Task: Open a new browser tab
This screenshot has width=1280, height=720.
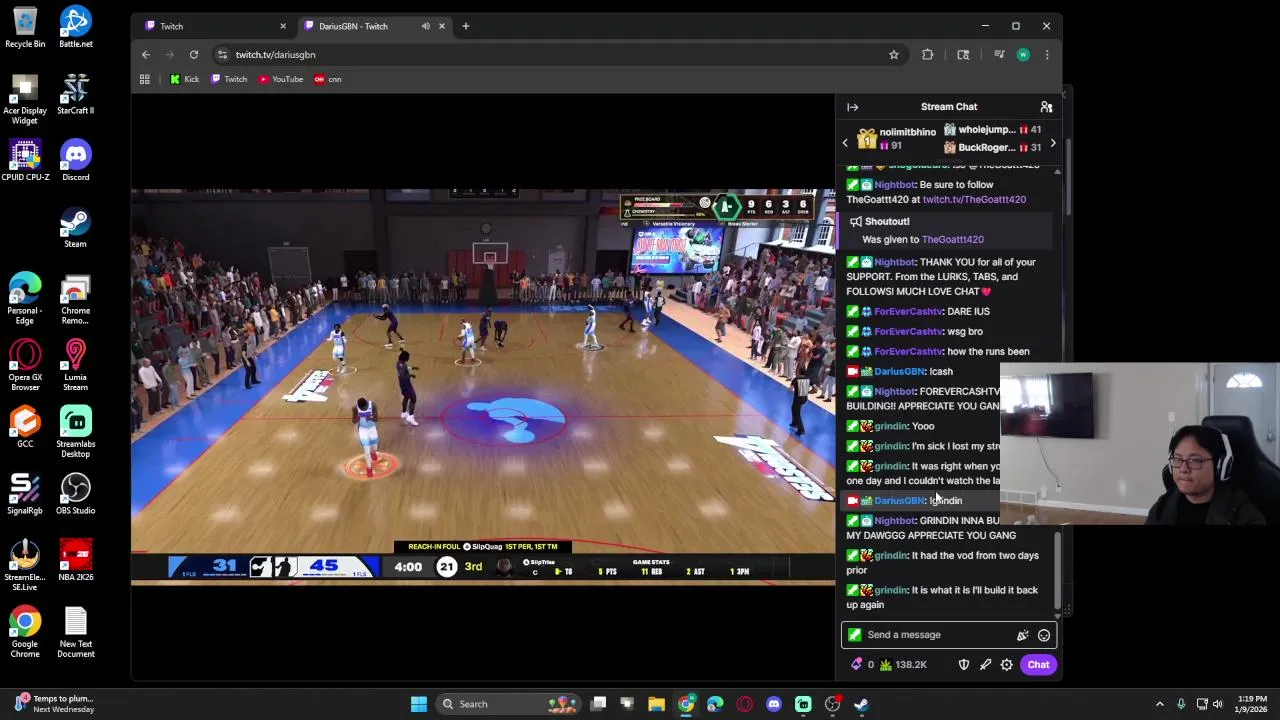Action: coord(466,26)
